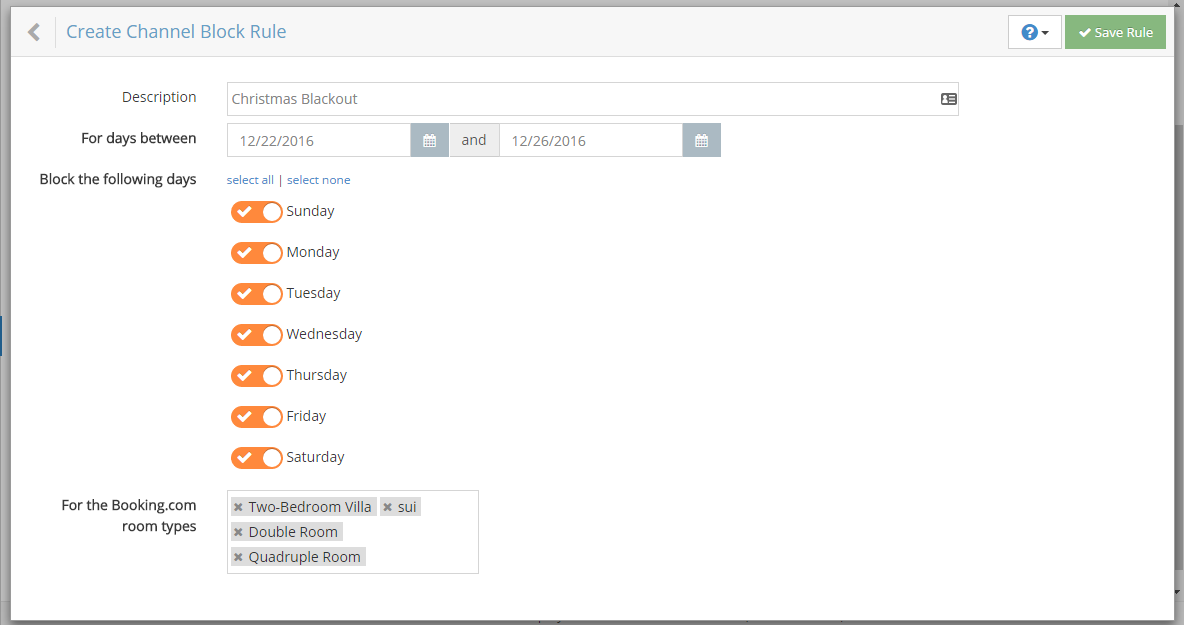This screenshot has height=625, width=1184.
Task: Turn off the Saturday toggle
Action: coord(257,458)
